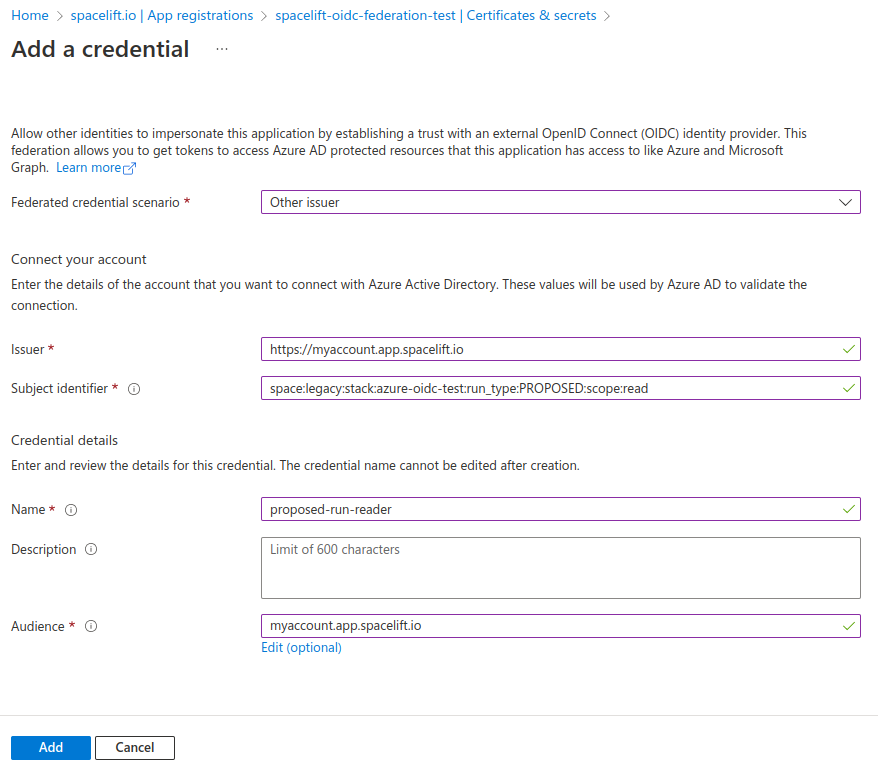878x770 pixels.
Task: Click the Description info icon
Action: (x=91, y=550)
